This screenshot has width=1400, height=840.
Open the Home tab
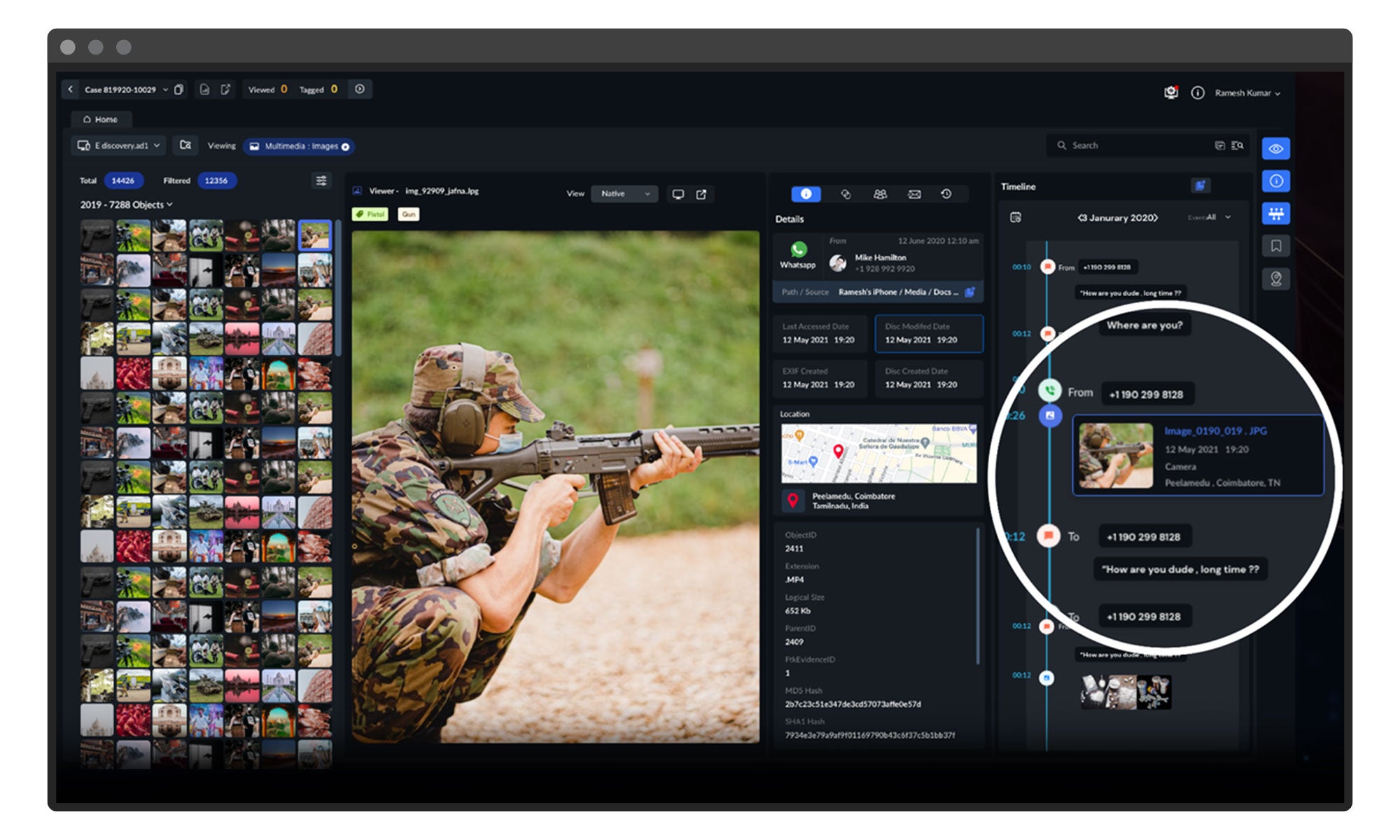(x=101, y=120)
